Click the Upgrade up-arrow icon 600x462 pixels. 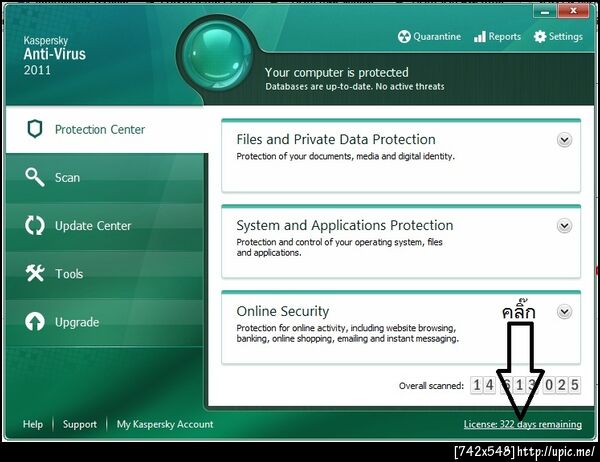pos(35,322)
